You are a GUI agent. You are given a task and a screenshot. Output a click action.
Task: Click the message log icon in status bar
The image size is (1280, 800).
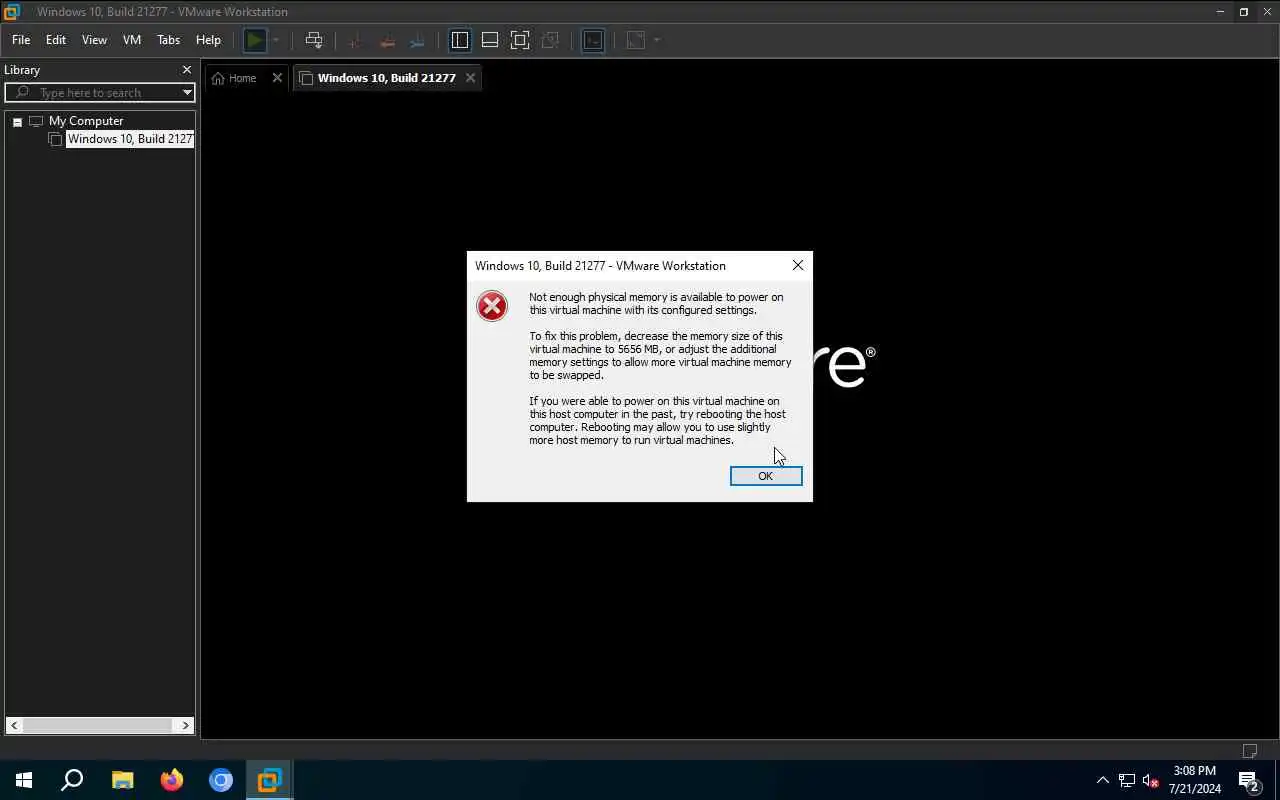1250,751
